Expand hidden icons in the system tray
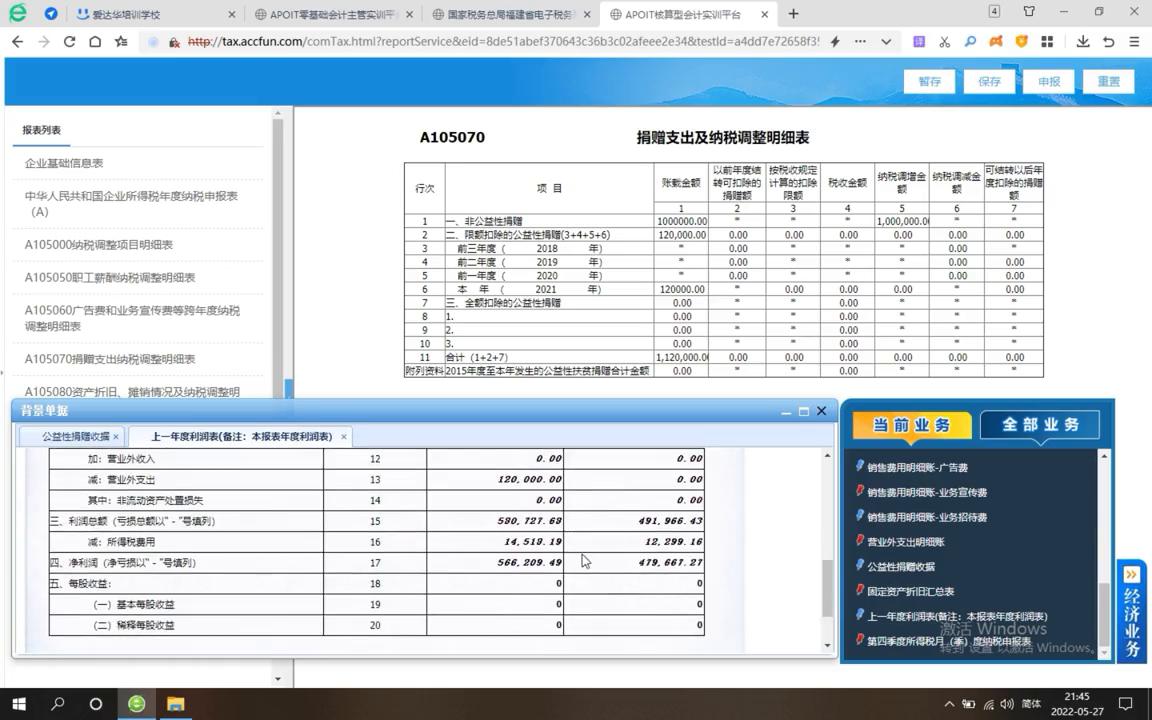This screenshot has height=720, width=1152. point(948,703)
